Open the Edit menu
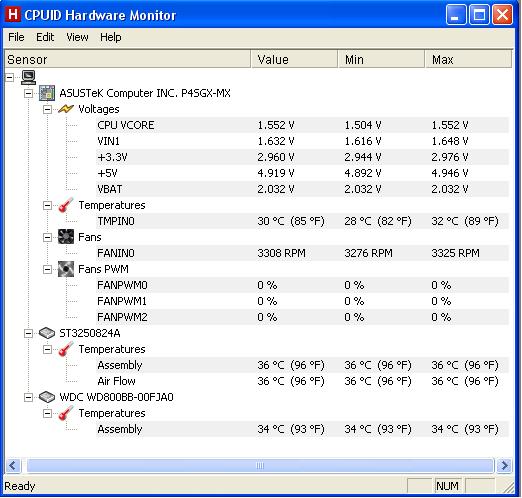Viewport: 522px width, 498px height. tap(45, 37)
